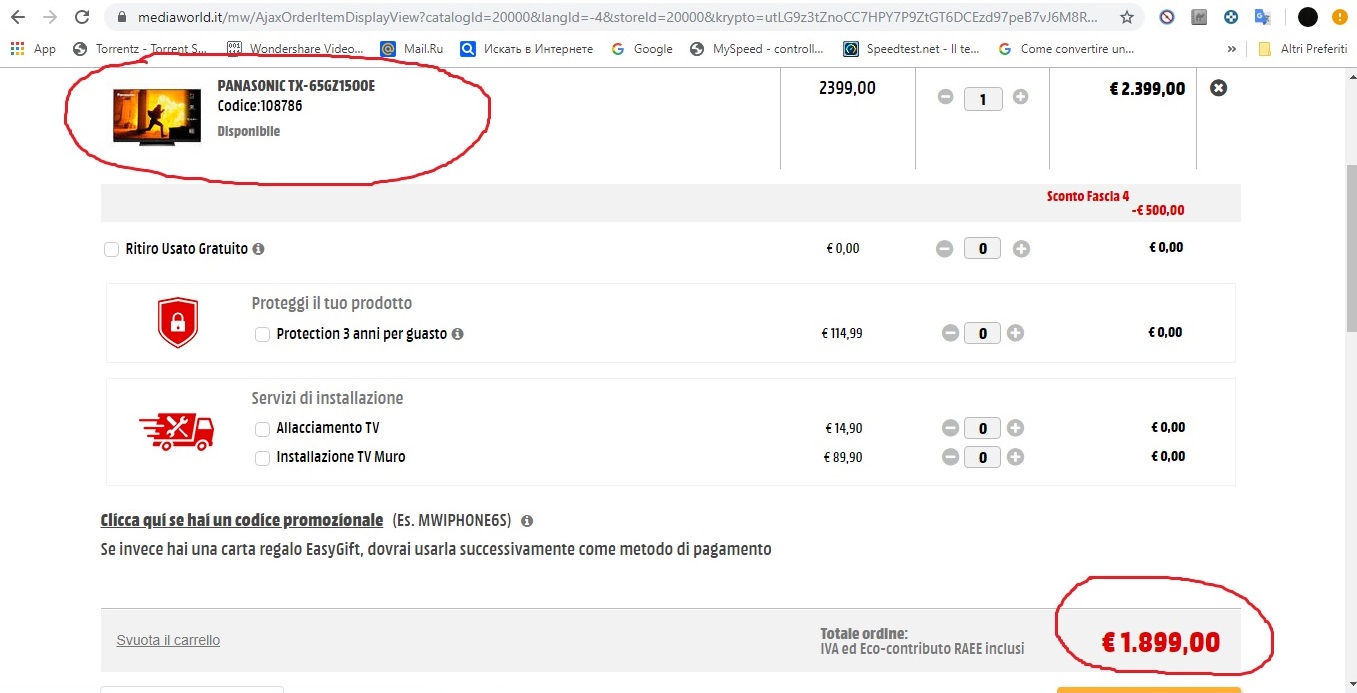The width and height of the screenshot is (1357, 693).
Task: Open the blue cross-circle extension
Action: (x=1231, y=17)
